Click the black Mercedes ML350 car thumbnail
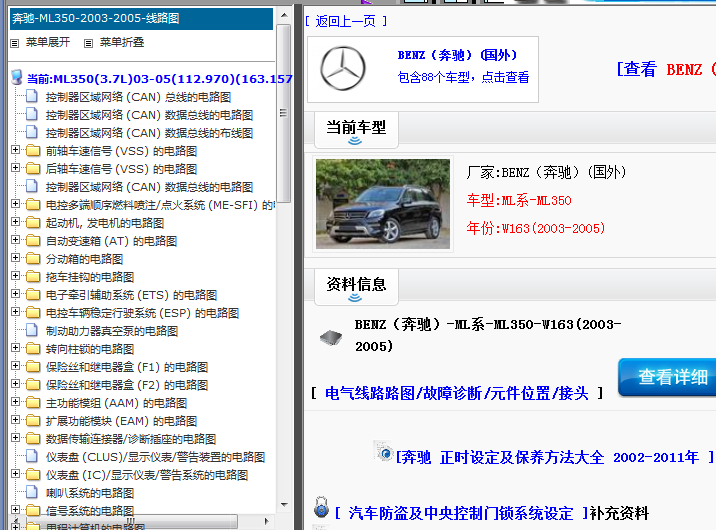The image size is (716, 530). click(383, 204)
